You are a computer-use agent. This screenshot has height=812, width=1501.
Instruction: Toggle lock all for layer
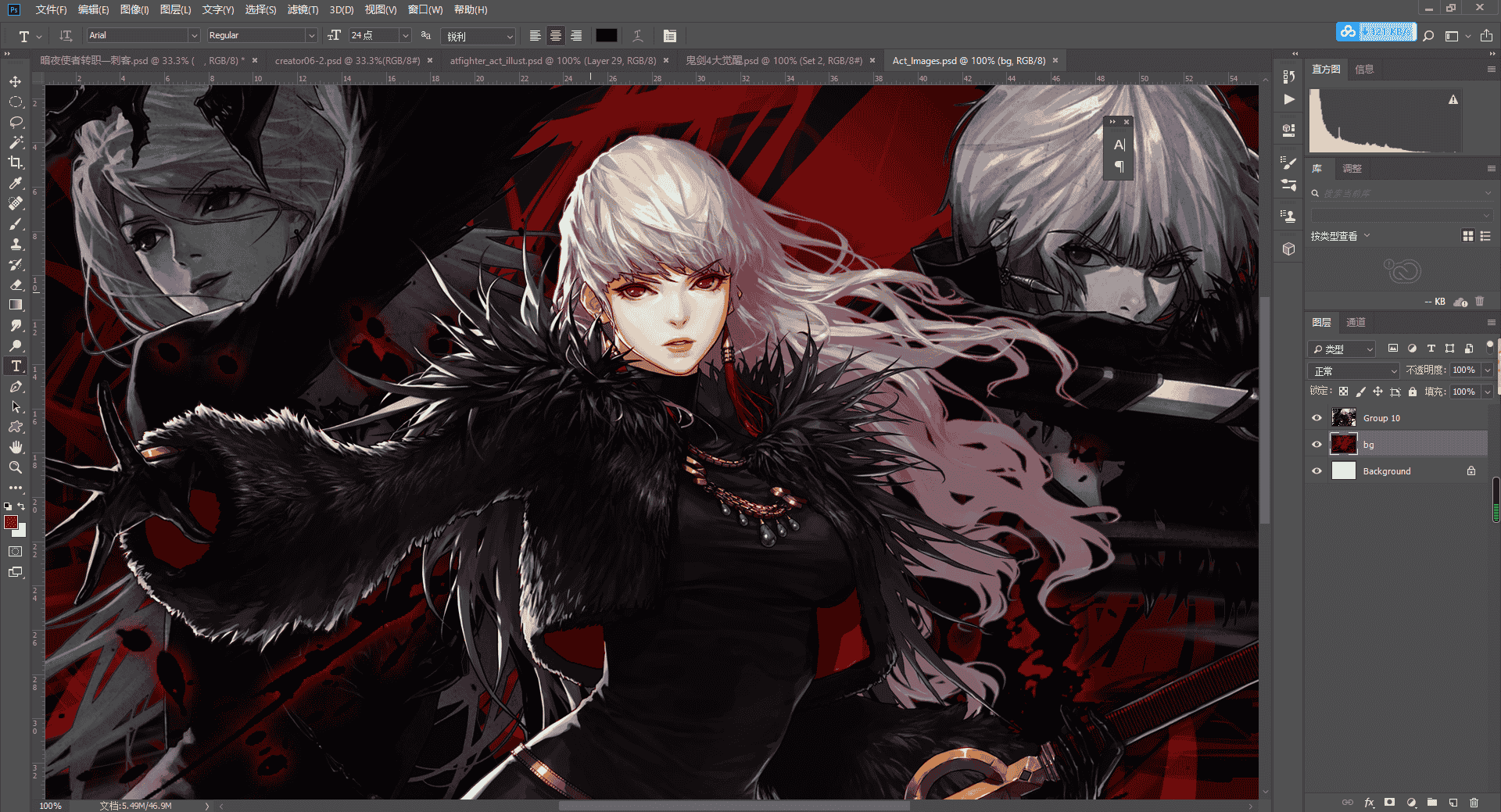tap(1412, 392)
